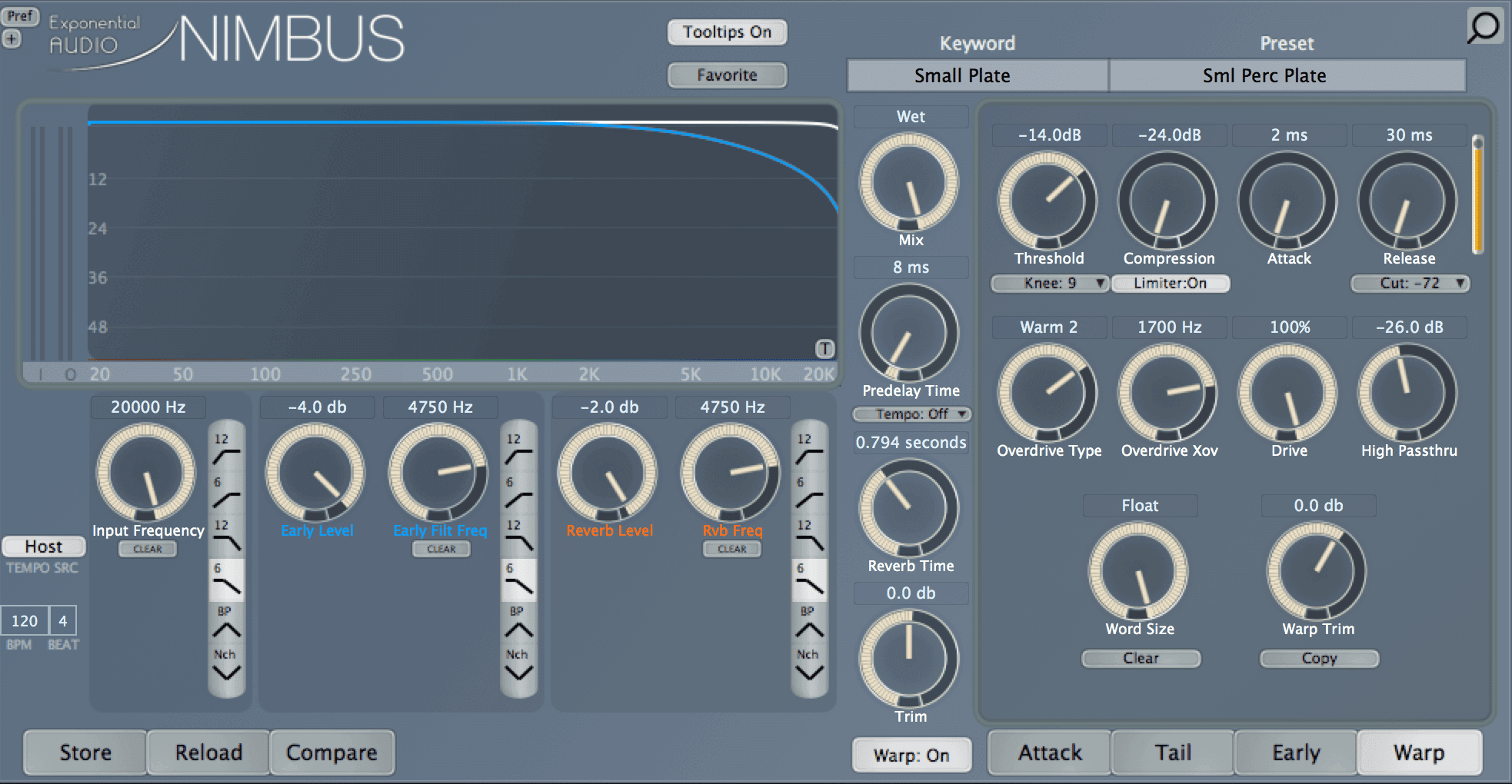
Task: Toggle Tooltips On button
Action: tap(727, 32)
